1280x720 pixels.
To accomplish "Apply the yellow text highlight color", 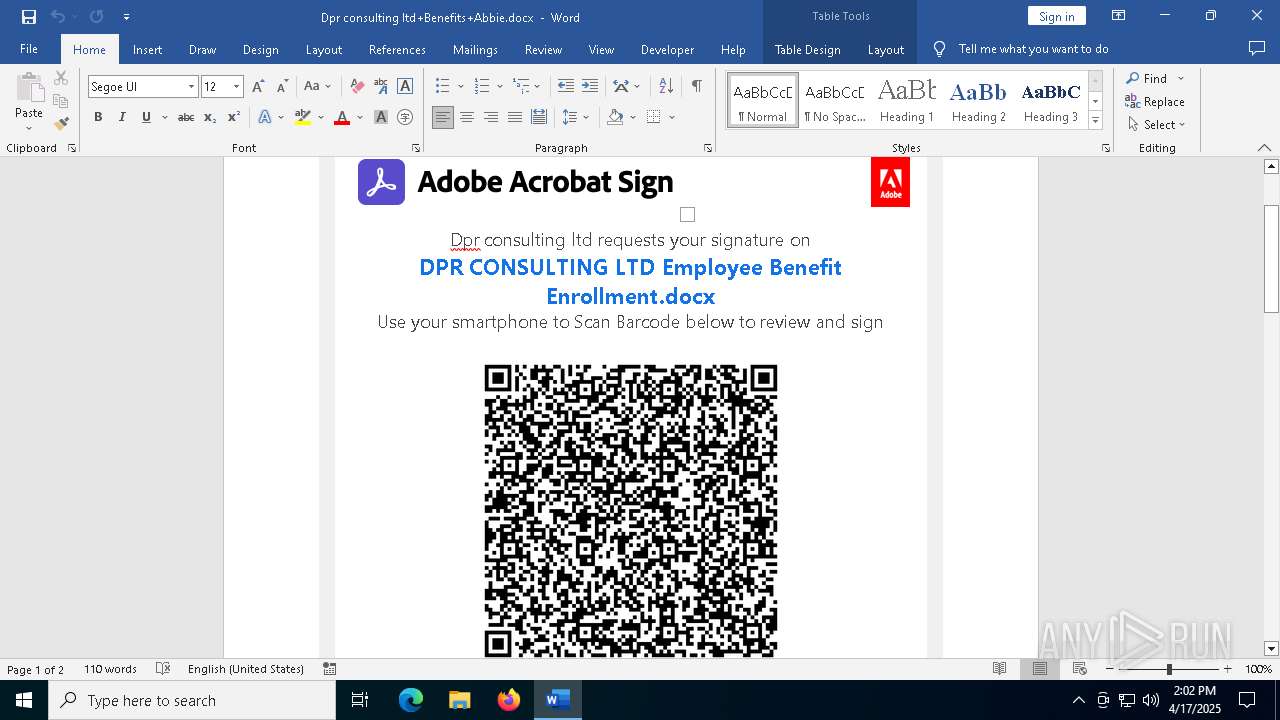I will tap(303, 117).
